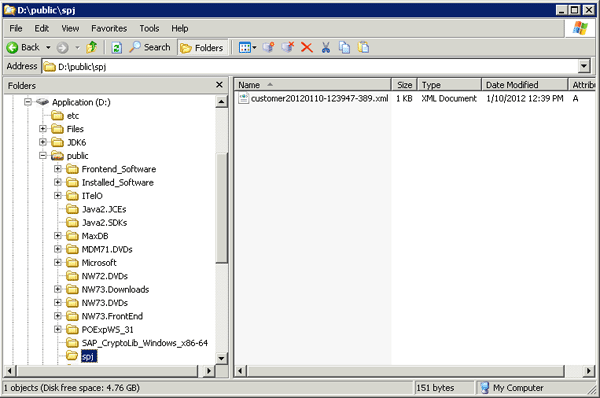Select the etc folder
600x398 pixels.
(73, 116)
